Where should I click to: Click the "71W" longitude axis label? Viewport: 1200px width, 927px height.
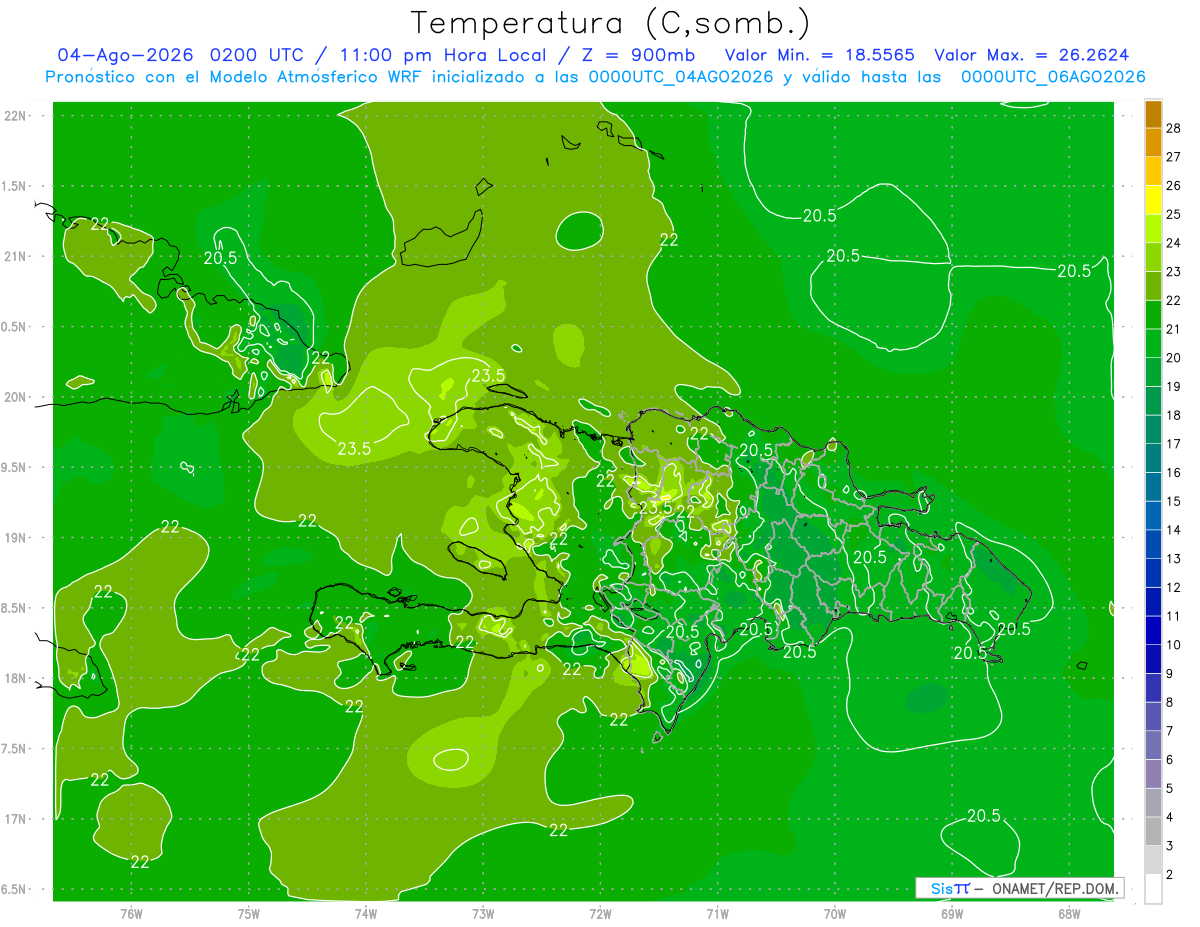pos(717,913)
